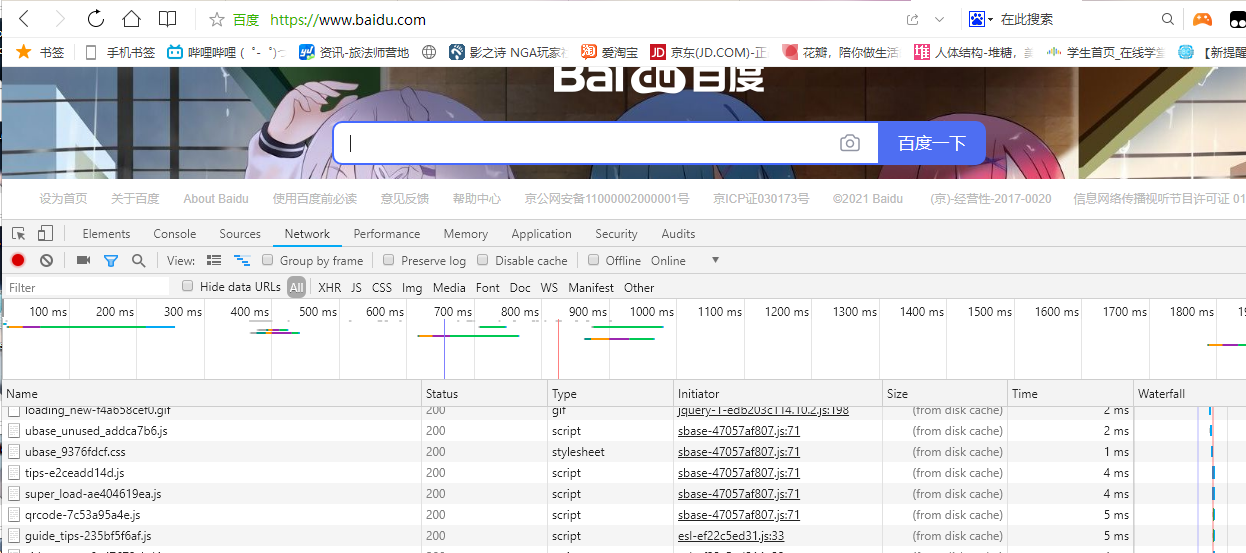
Task: Open the Online throttling dropdown
Action: coord(685,261)
